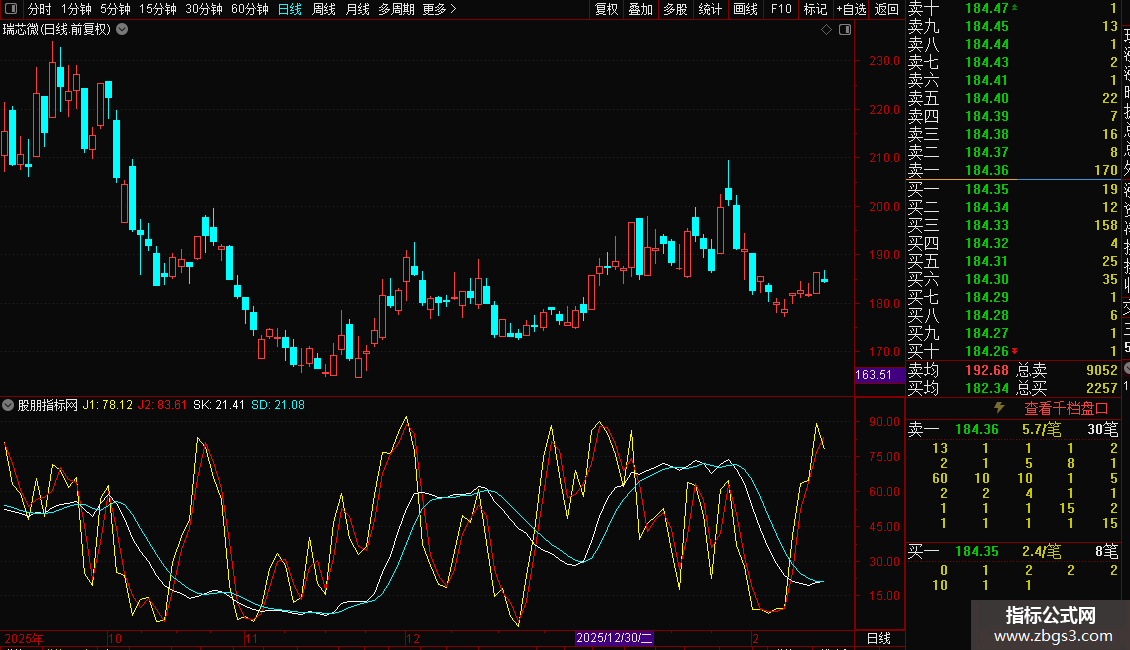Screen dimensions: 1130x650
Task: Switch to 月线 monthly chart
Action: coord(357,9)
